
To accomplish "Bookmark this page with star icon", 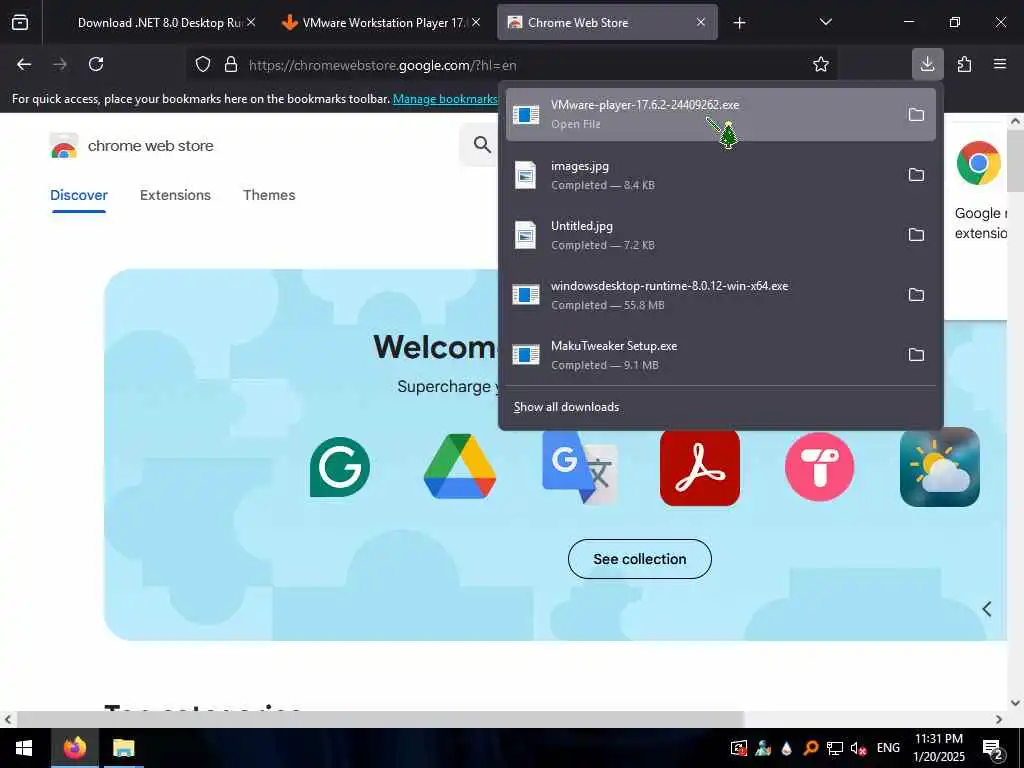I will [821, 64].
